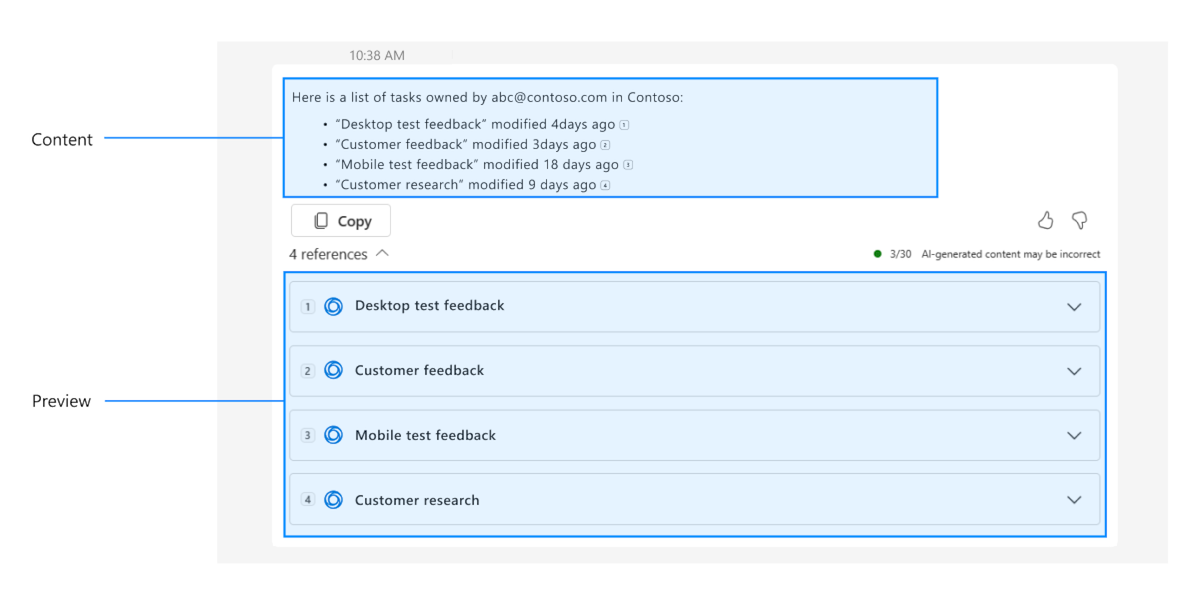Screen dimensions: 1200x605
Task: Click citation marker 1 after Desktop test feedback
Action: 624,125
